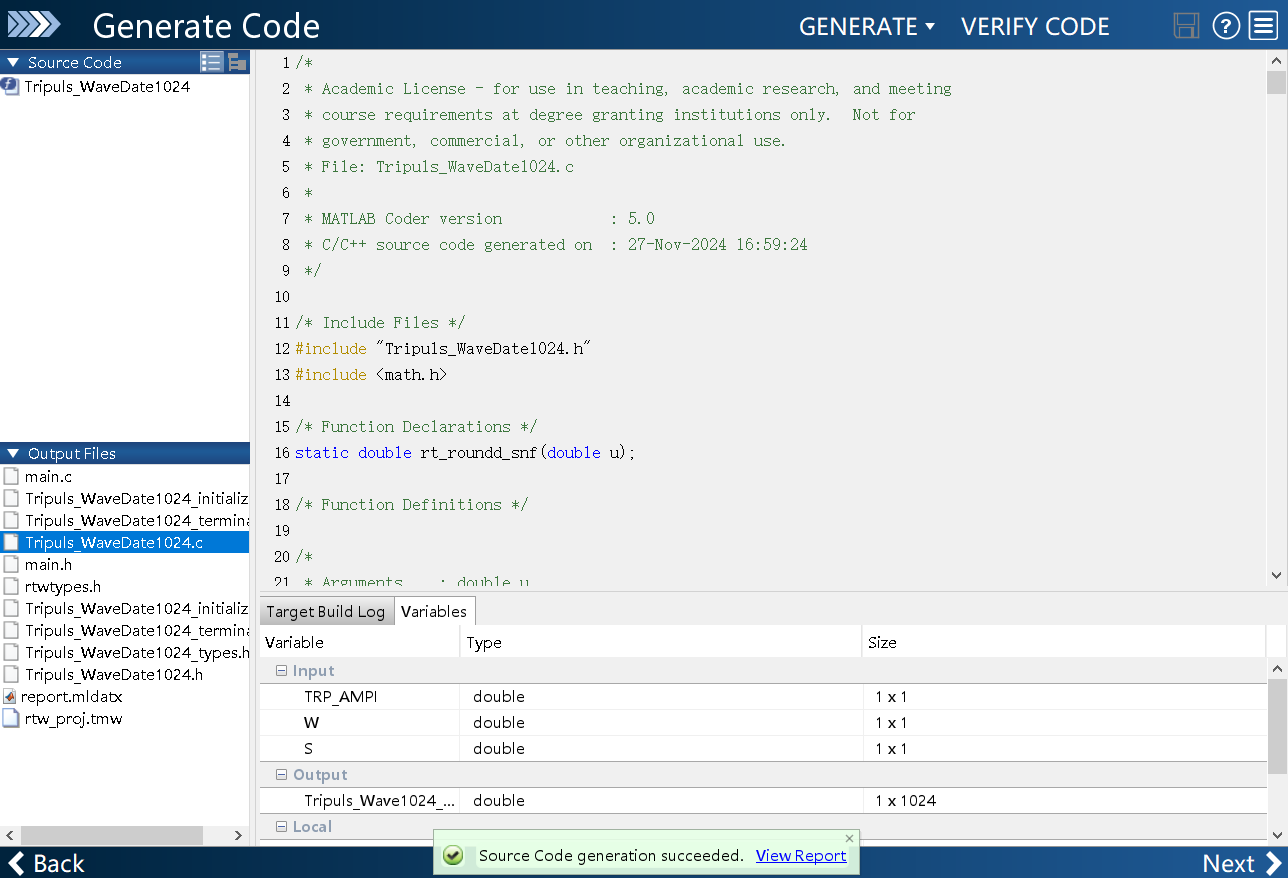Collapse the Output variables group
Viewport: 1288px width, 878px height.
(x=281, y=775)
